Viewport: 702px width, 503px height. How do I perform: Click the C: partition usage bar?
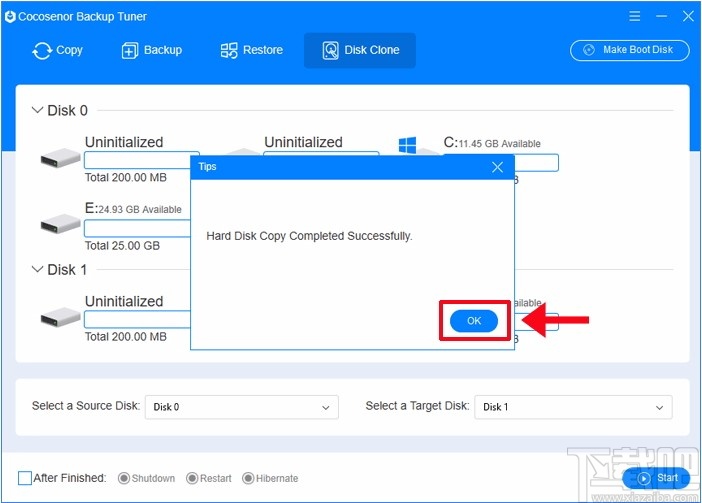(x=536, y=162)
